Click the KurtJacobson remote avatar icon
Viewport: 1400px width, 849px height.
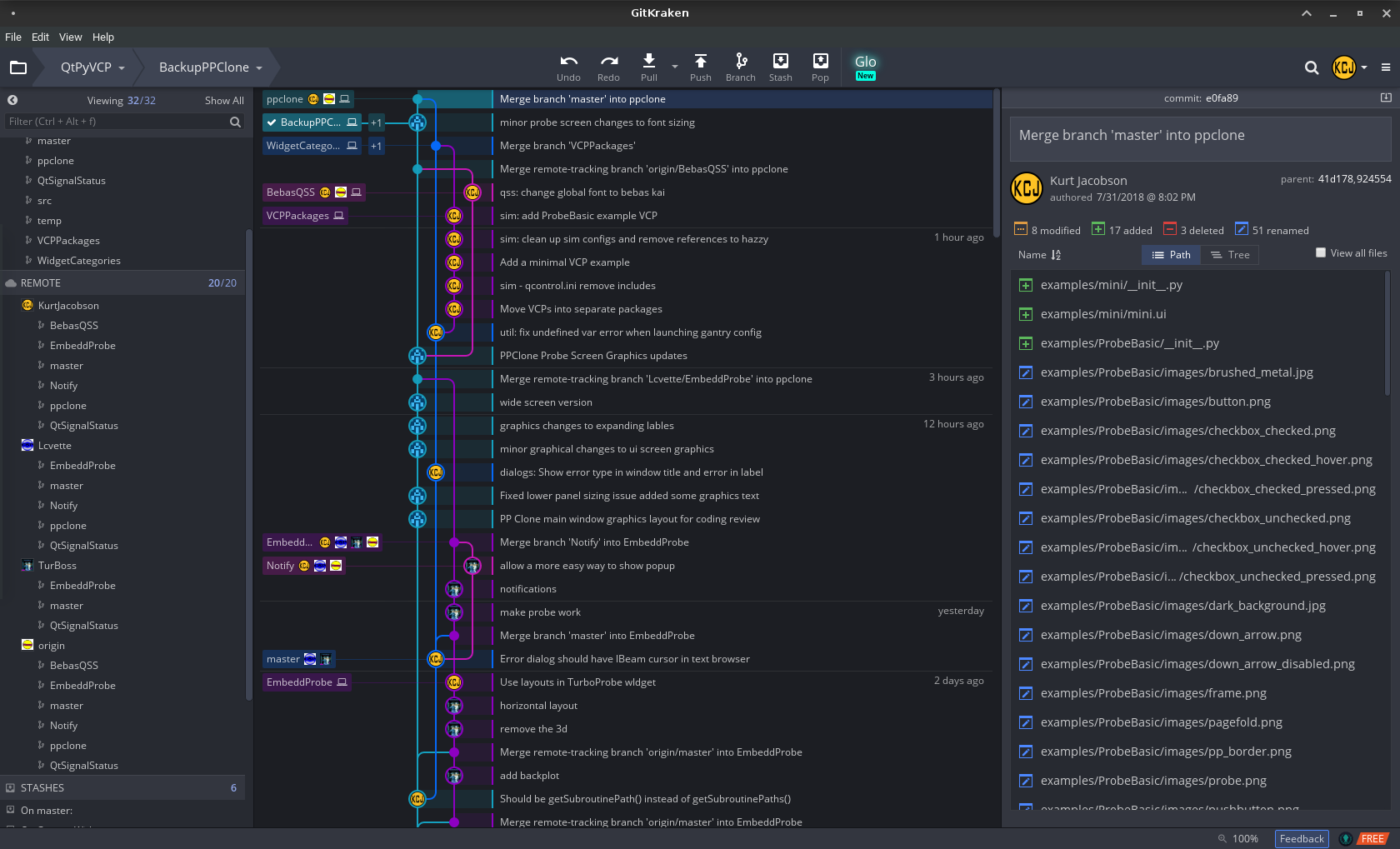click(x=27, y=306)
